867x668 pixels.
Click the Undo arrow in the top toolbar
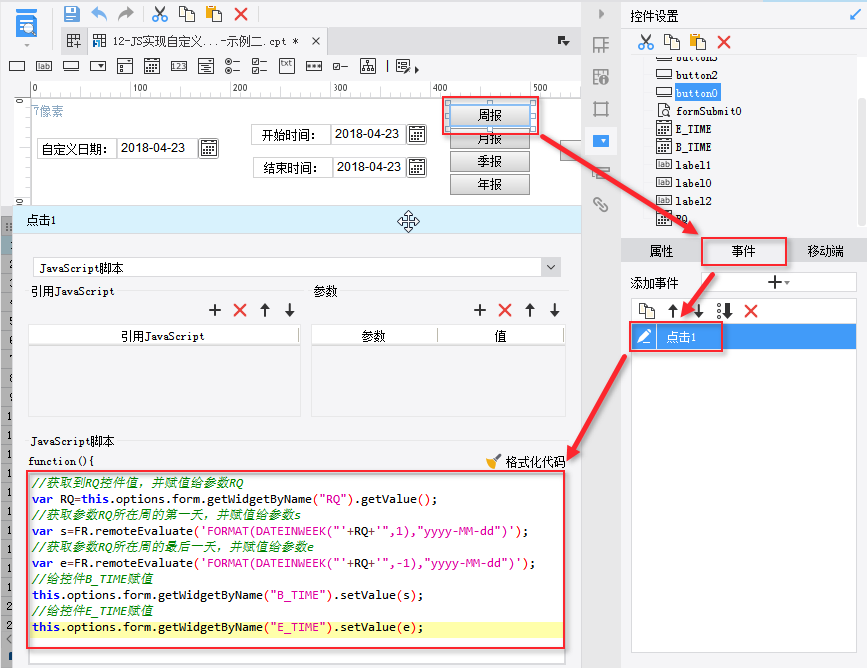pyautogui.click(x=98, y=14)
